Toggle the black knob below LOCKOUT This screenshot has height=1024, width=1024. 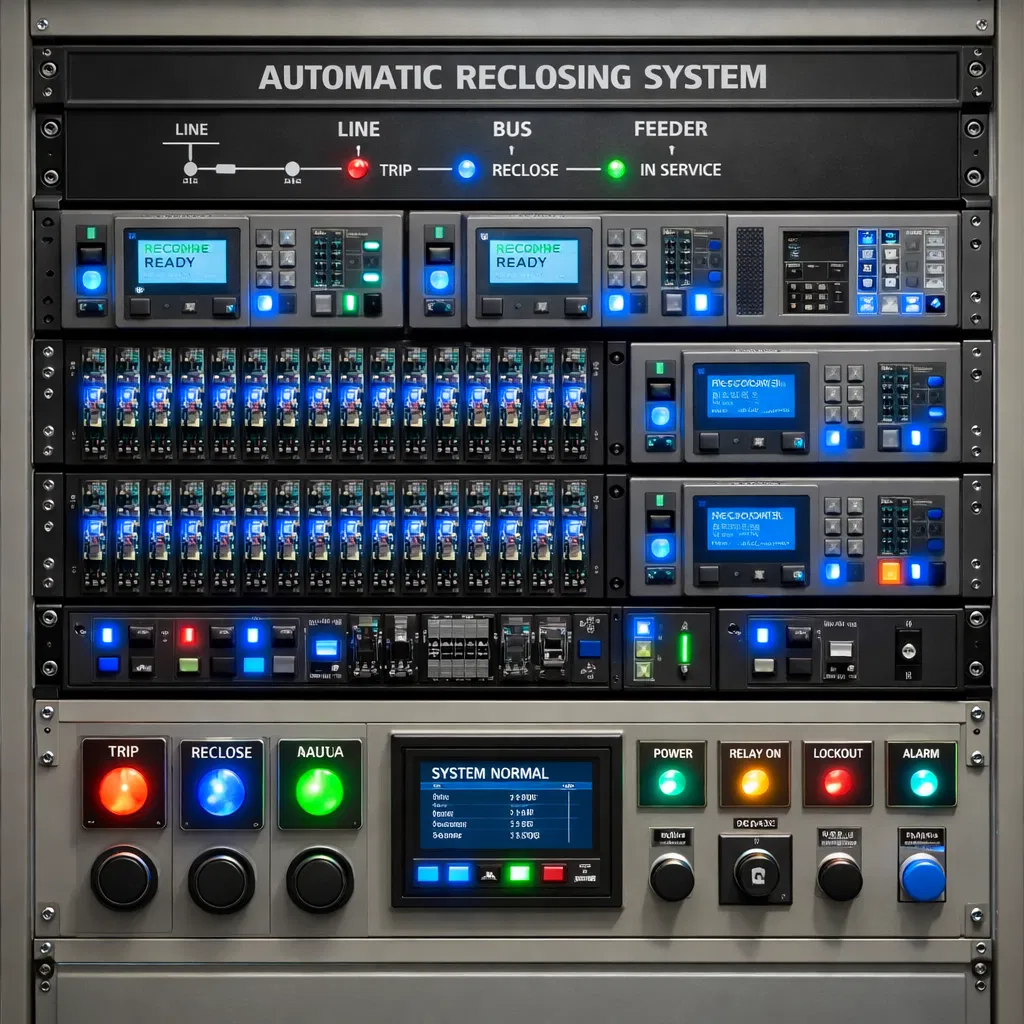pos(839,877)
